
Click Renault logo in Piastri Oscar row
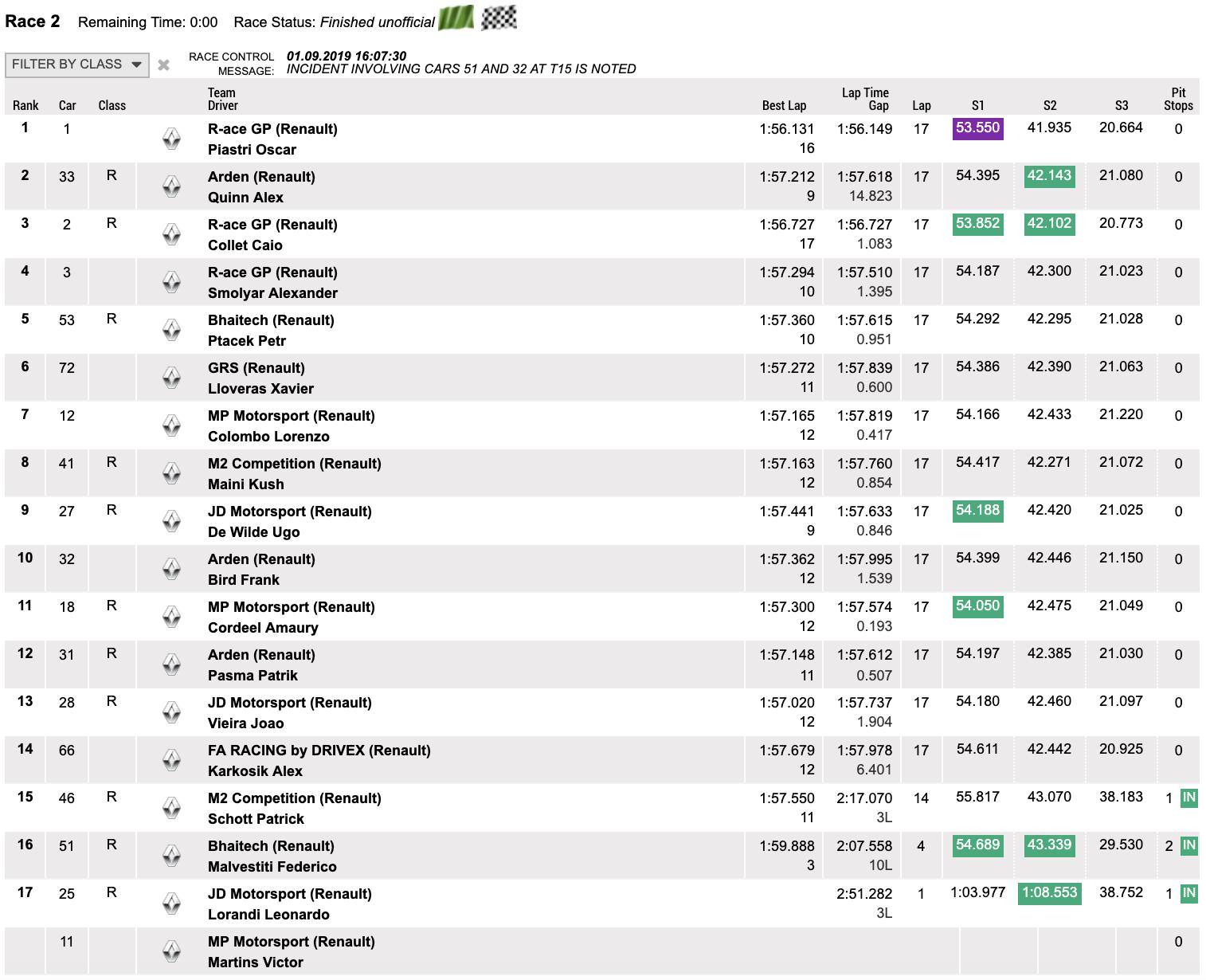click(x=171, y=139)
